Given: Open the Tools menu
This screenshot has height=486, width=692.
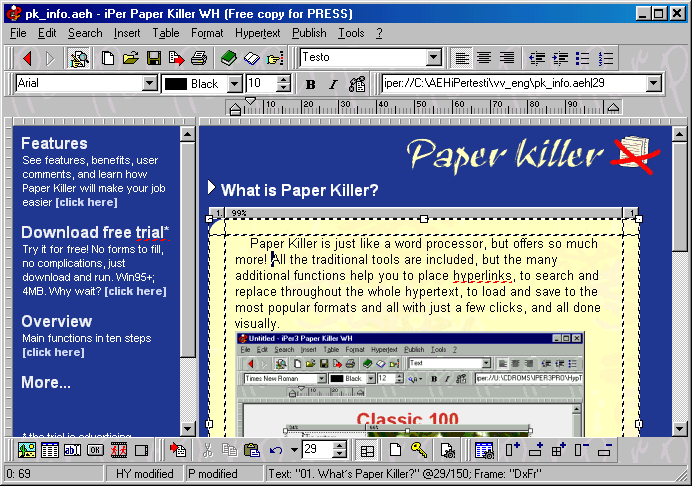Looking at the screenshot, I should point(351,33).
